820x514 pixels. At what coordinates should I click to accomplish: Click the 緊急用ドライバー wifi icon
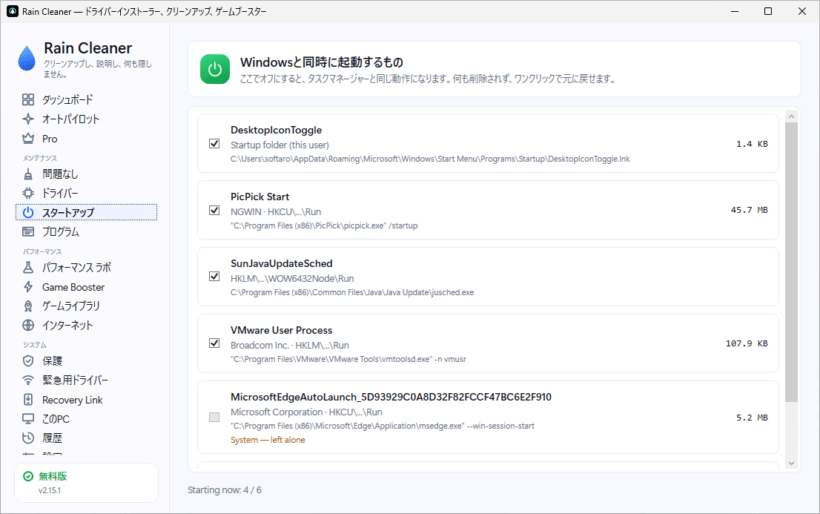[28, 380]
